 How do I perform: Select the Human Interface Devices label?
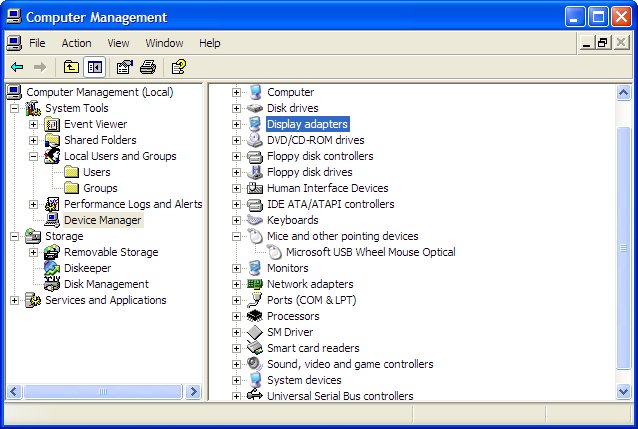(328, 188)
